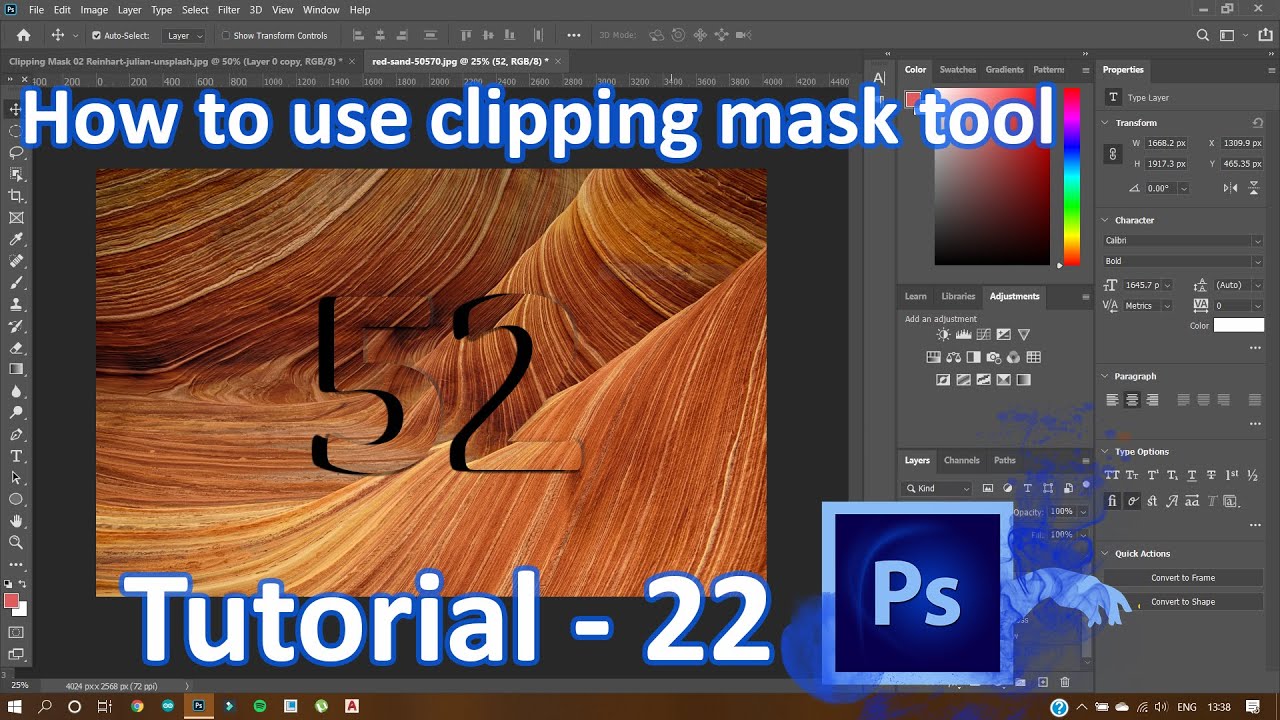Toggle All Caps type option

pyautogui.click(x=1112, y=475)
